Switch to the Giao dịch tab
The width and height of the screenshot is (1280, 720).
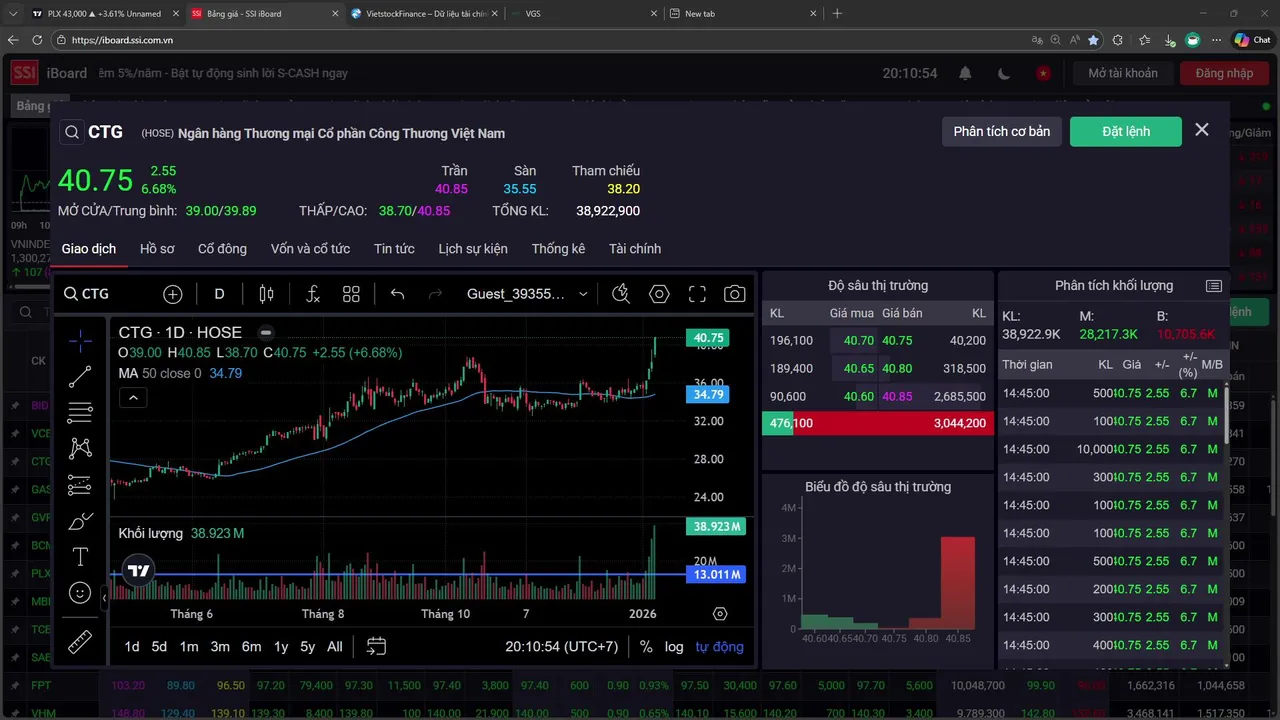[89, 249]
